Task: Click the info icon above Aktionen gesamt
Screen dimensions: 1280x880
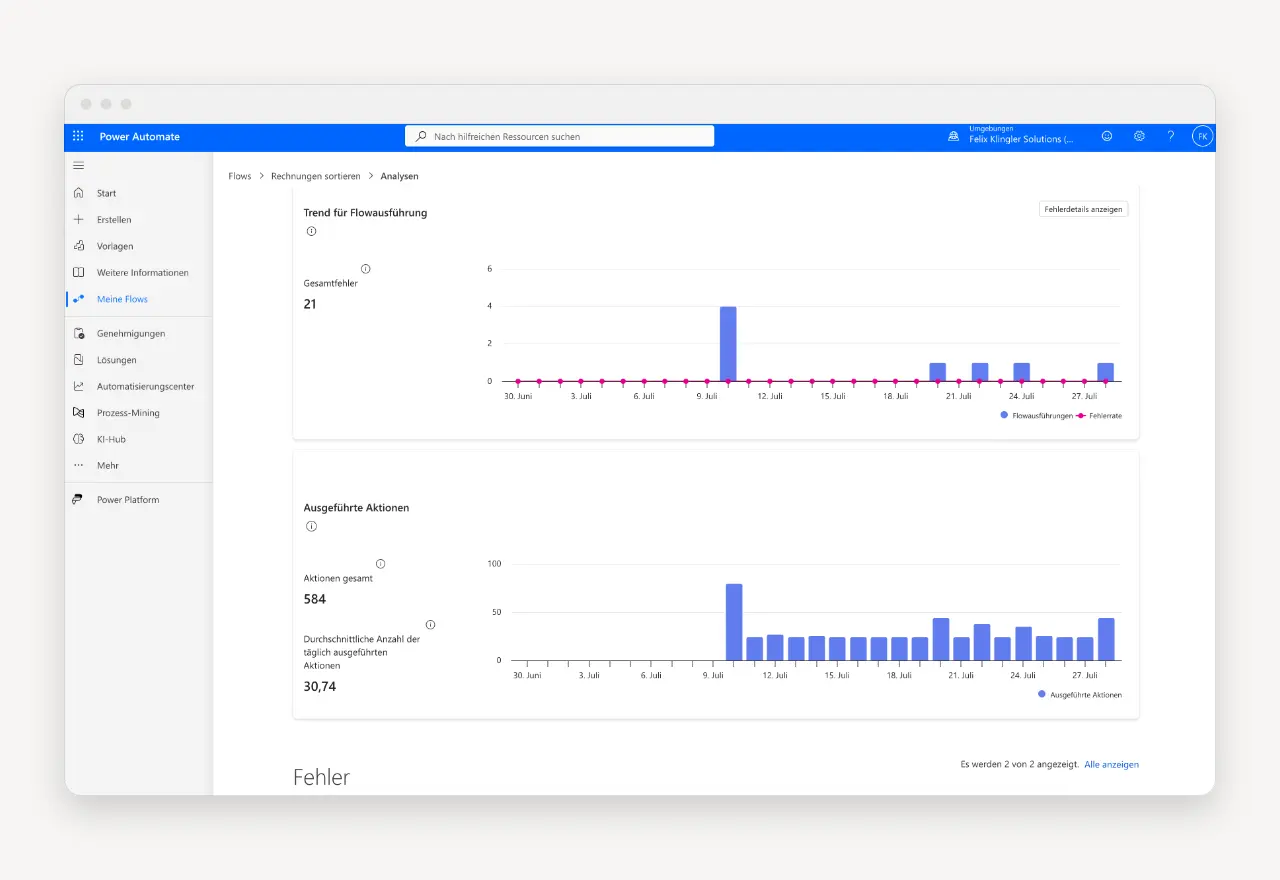Action: point(380,564)
